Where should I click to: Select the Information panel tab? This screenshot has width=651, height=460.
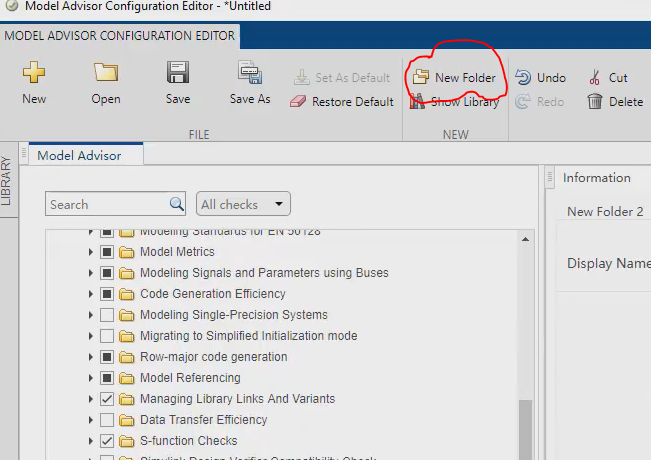[597, 178]
